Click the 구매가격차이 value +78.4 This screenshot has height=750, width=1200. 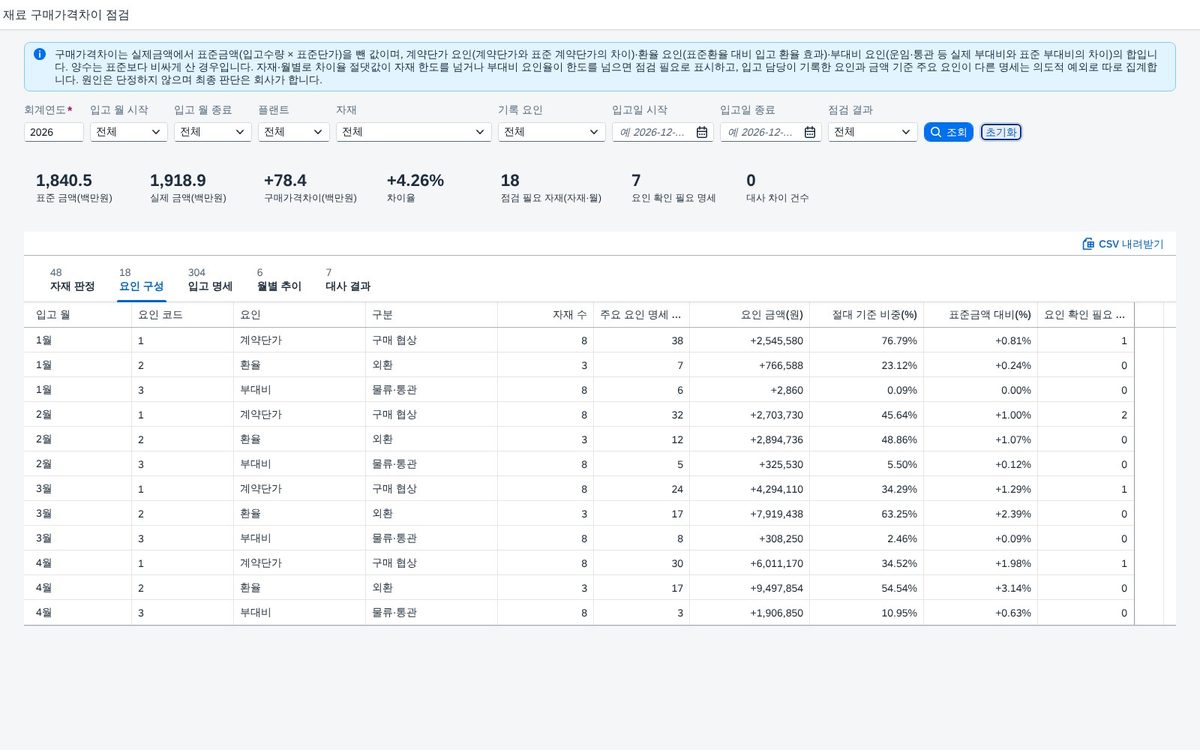coord(285,180)
